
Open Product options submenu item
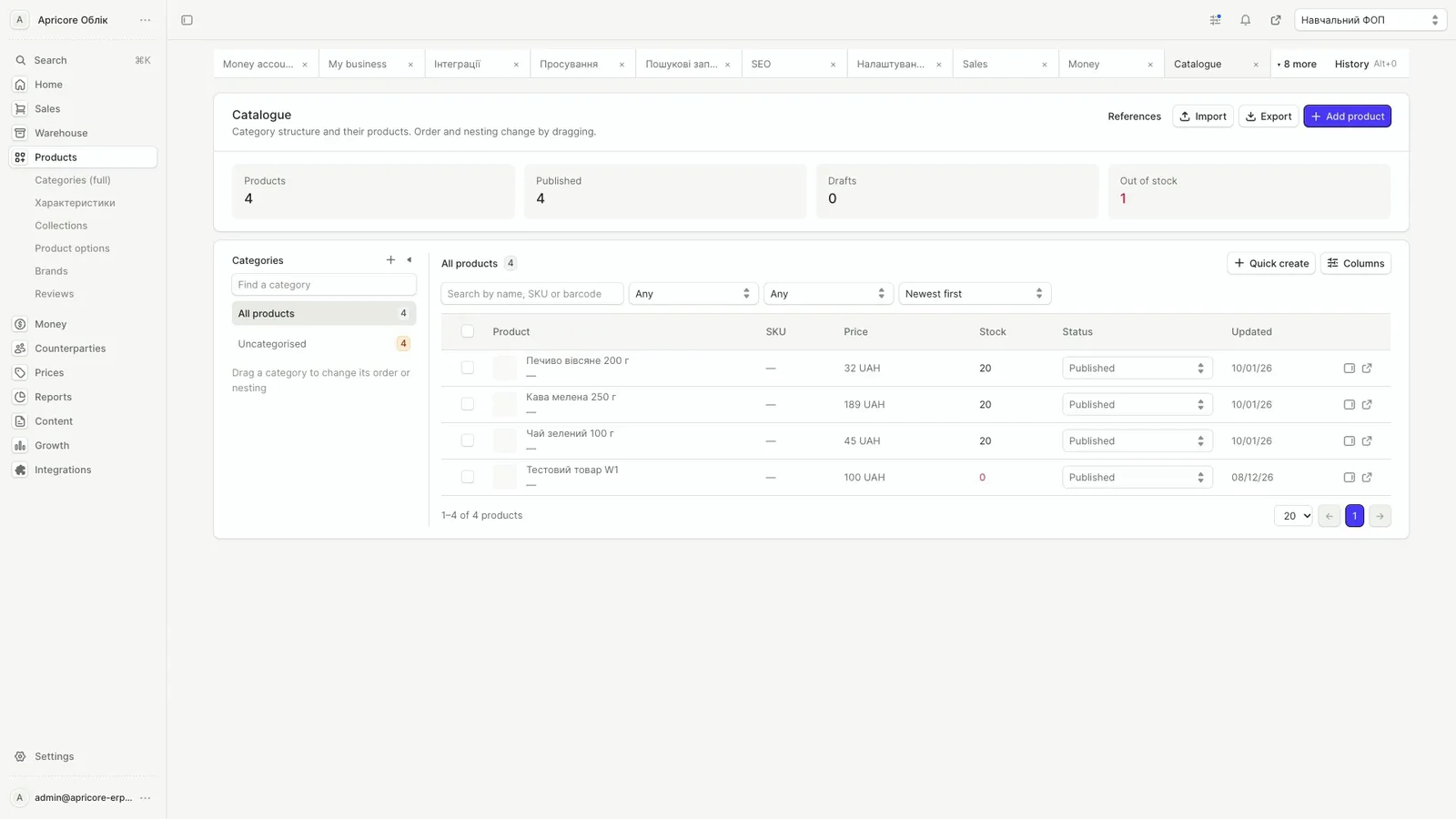(72, 248)
